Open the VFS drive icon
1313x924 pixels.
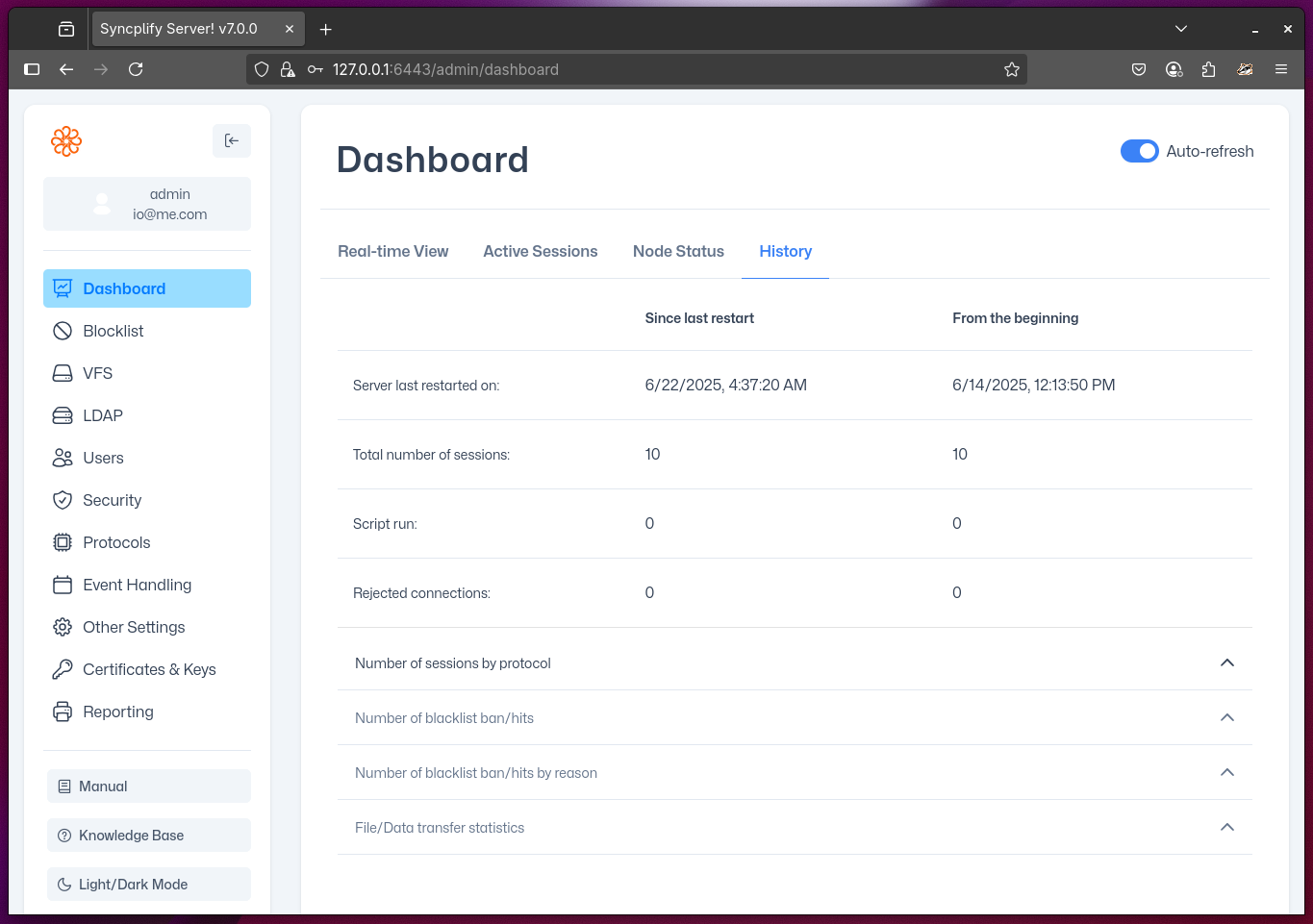(x=63, y=373)
